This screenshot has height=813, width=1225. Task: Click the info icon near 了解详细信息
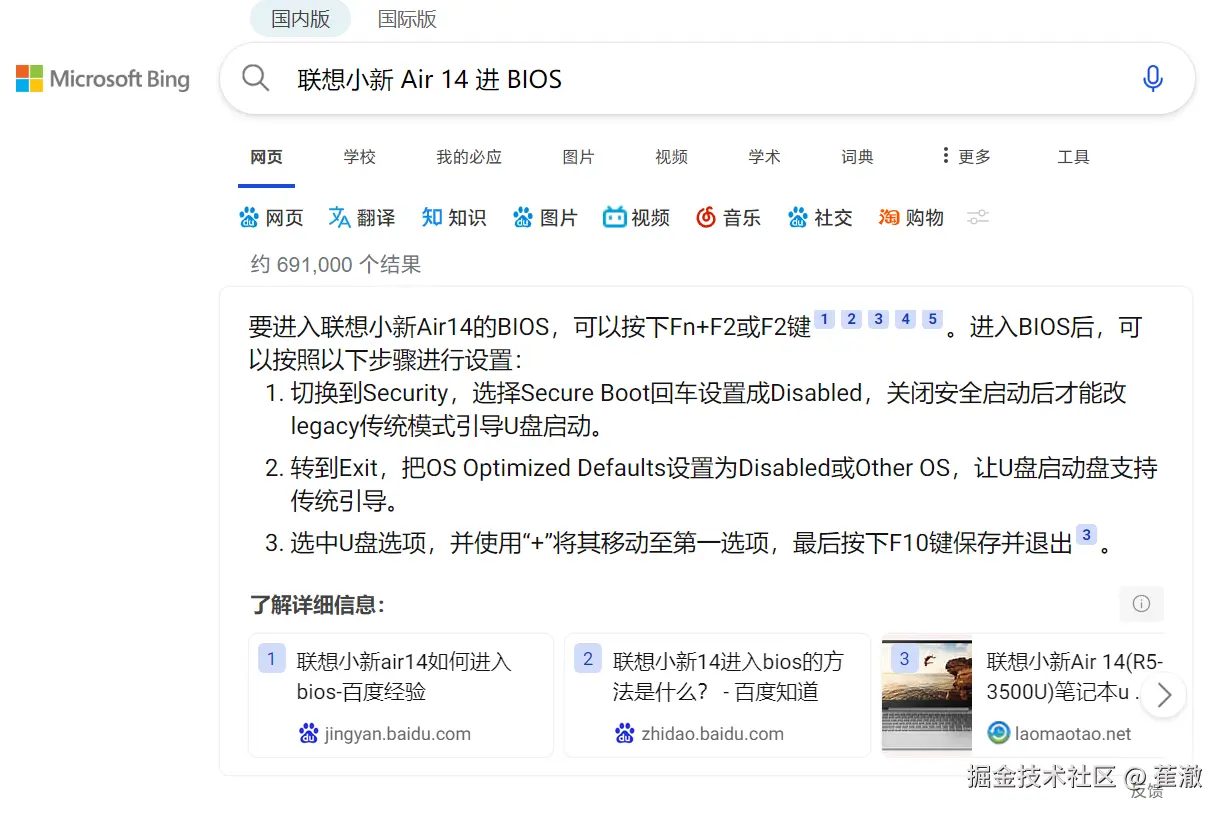(x=1141, y=604)
